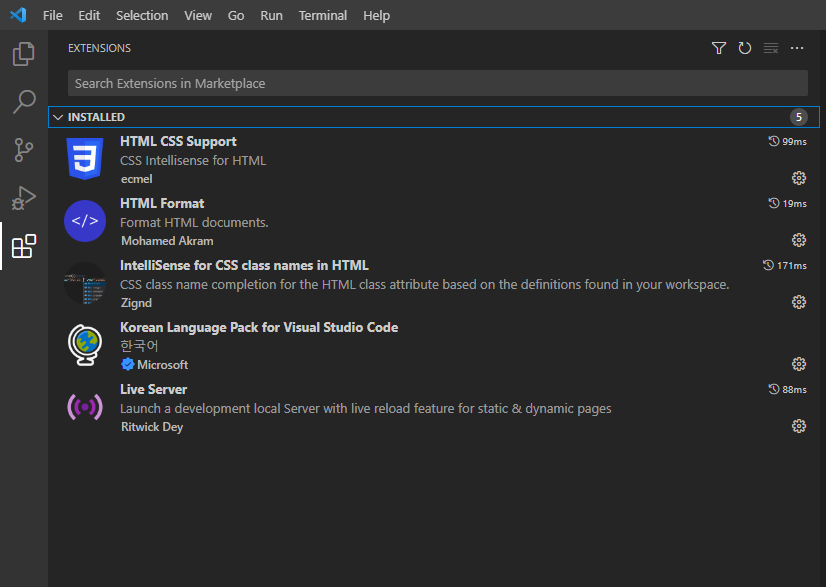
Task: Click the description Format HTML documents.
Action: (194, 223)
